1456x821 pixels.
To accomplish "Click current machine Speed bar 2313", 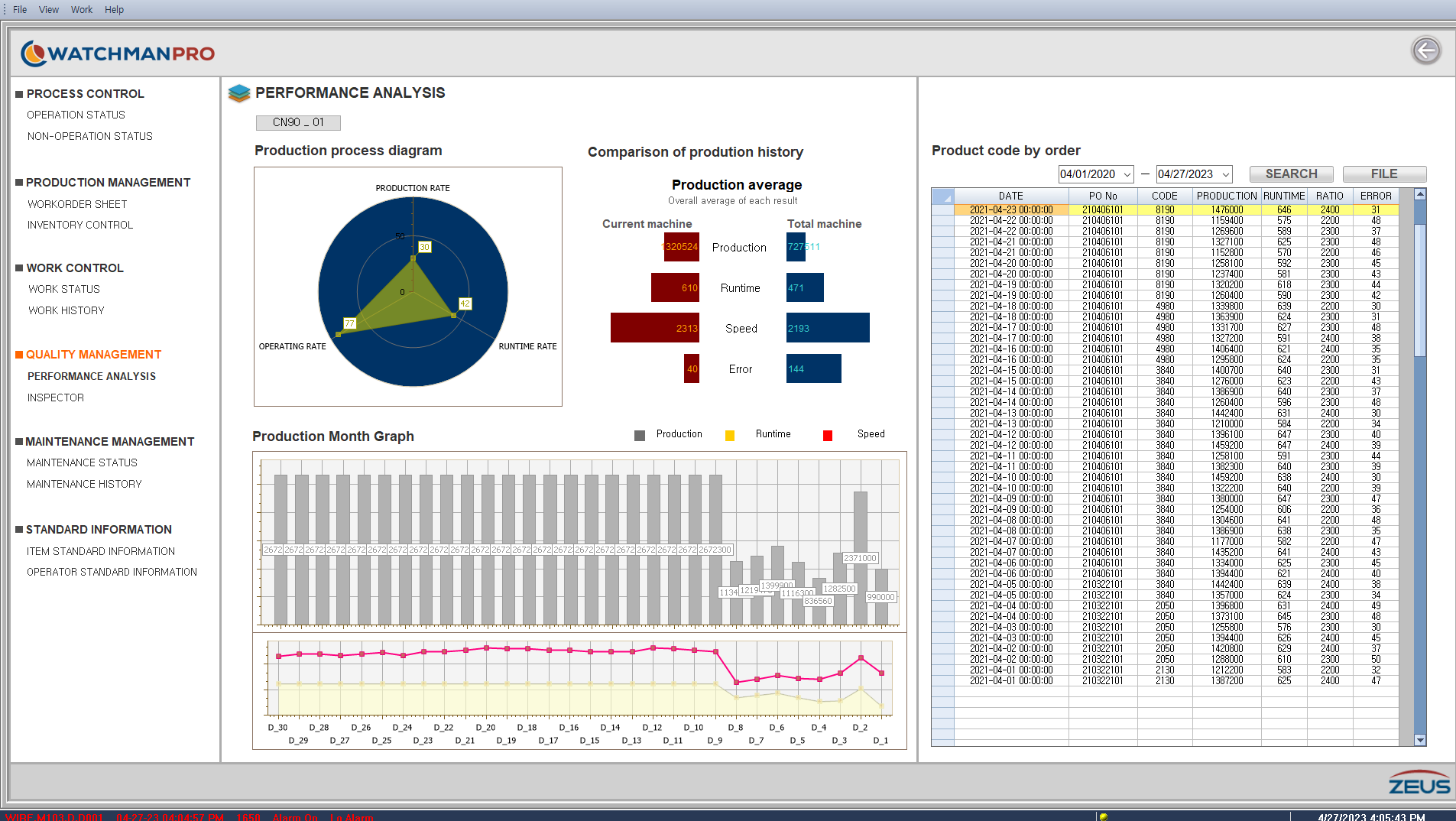I will pyautogui.click(x=655, y=328).
